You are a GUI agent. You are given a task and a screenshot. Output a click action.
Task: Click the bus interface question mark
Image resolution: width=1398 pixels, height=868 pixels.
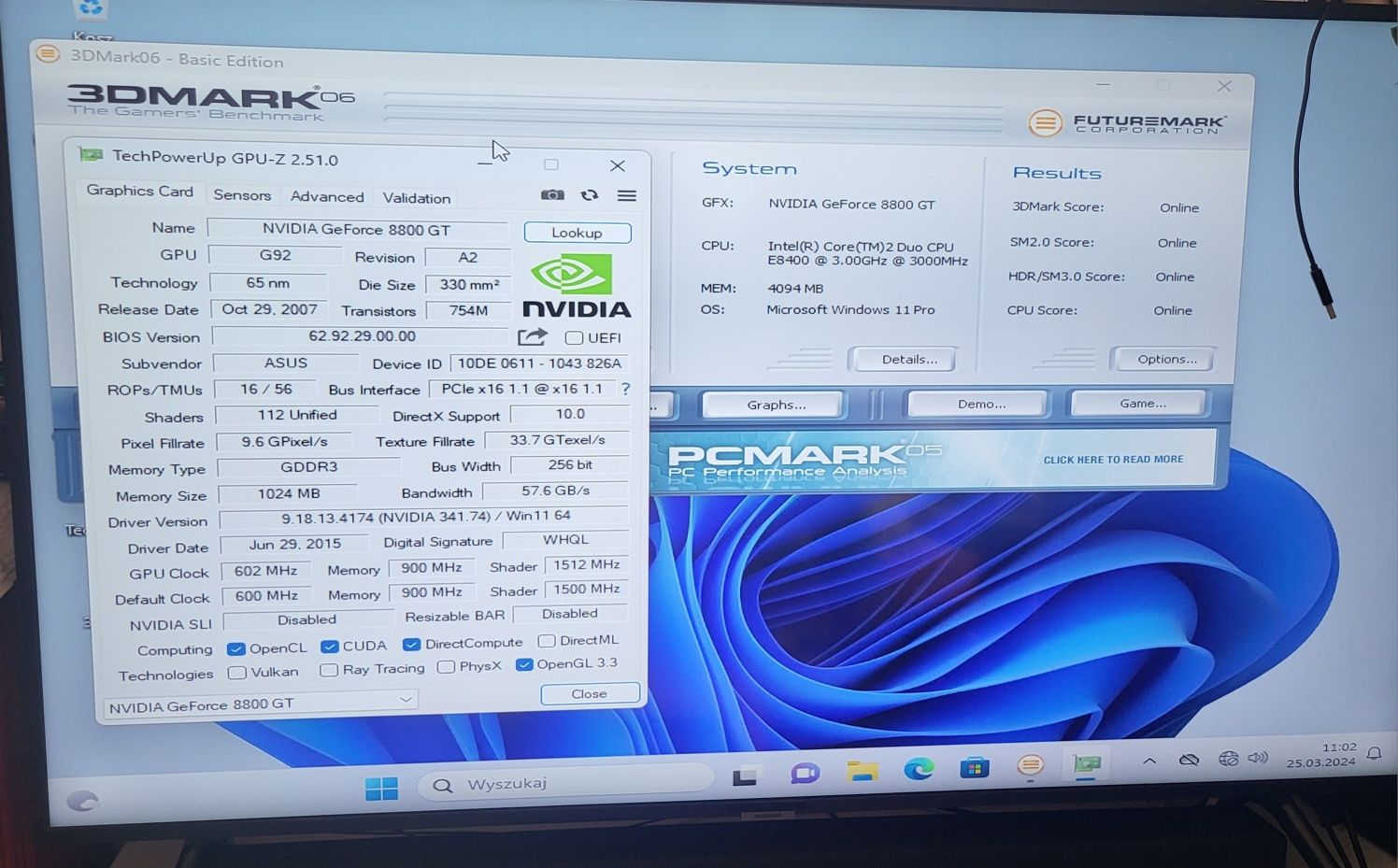pos(625,389)
